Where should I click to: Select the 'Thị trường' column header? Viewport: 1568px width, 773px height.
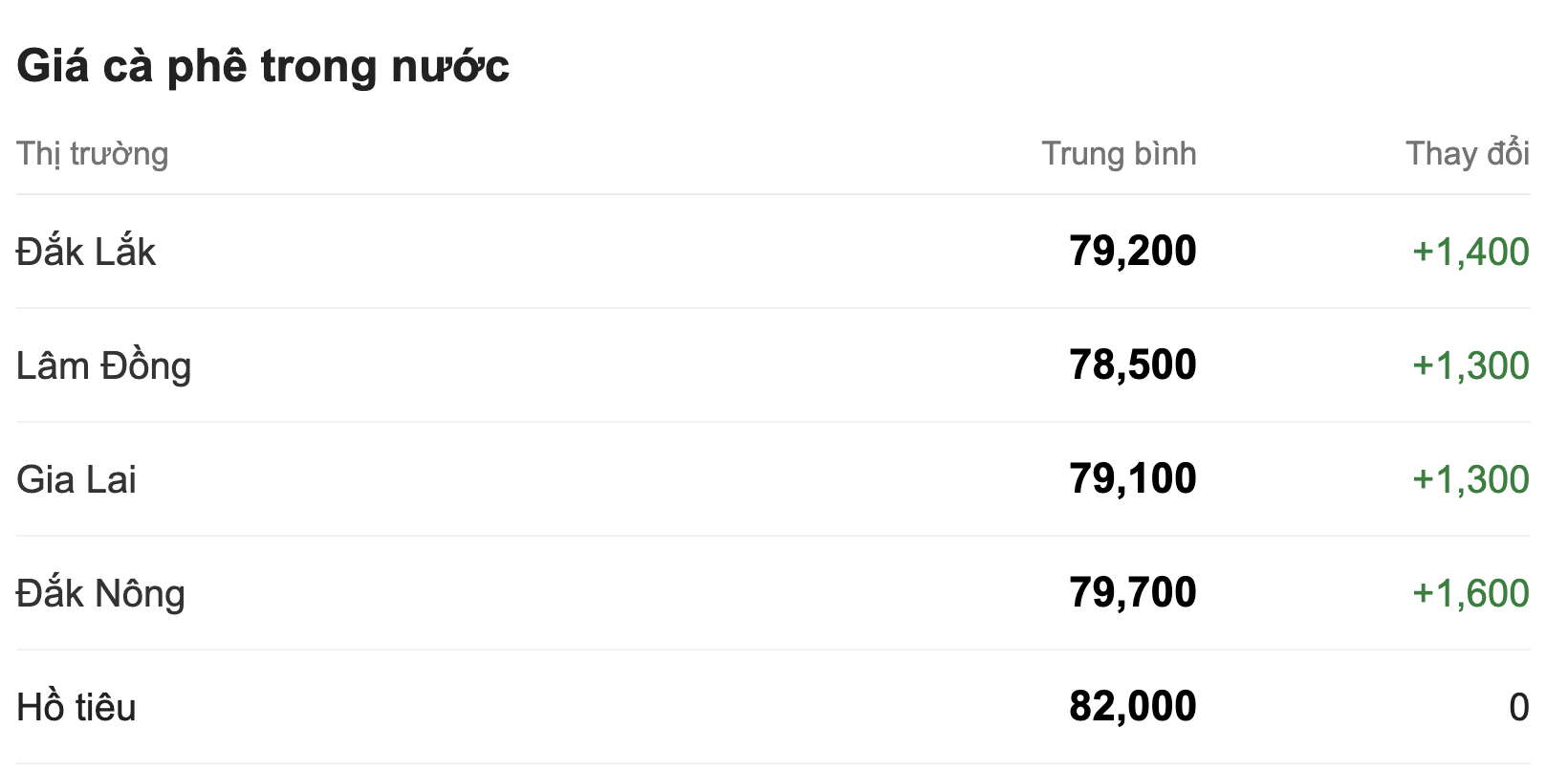click(x=92, y=154)
